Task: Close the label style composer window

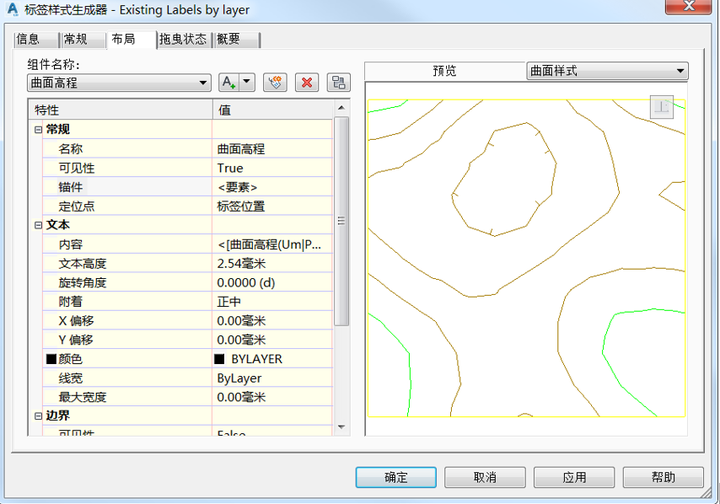Action: pyautogui.click(x=689, y=7)
